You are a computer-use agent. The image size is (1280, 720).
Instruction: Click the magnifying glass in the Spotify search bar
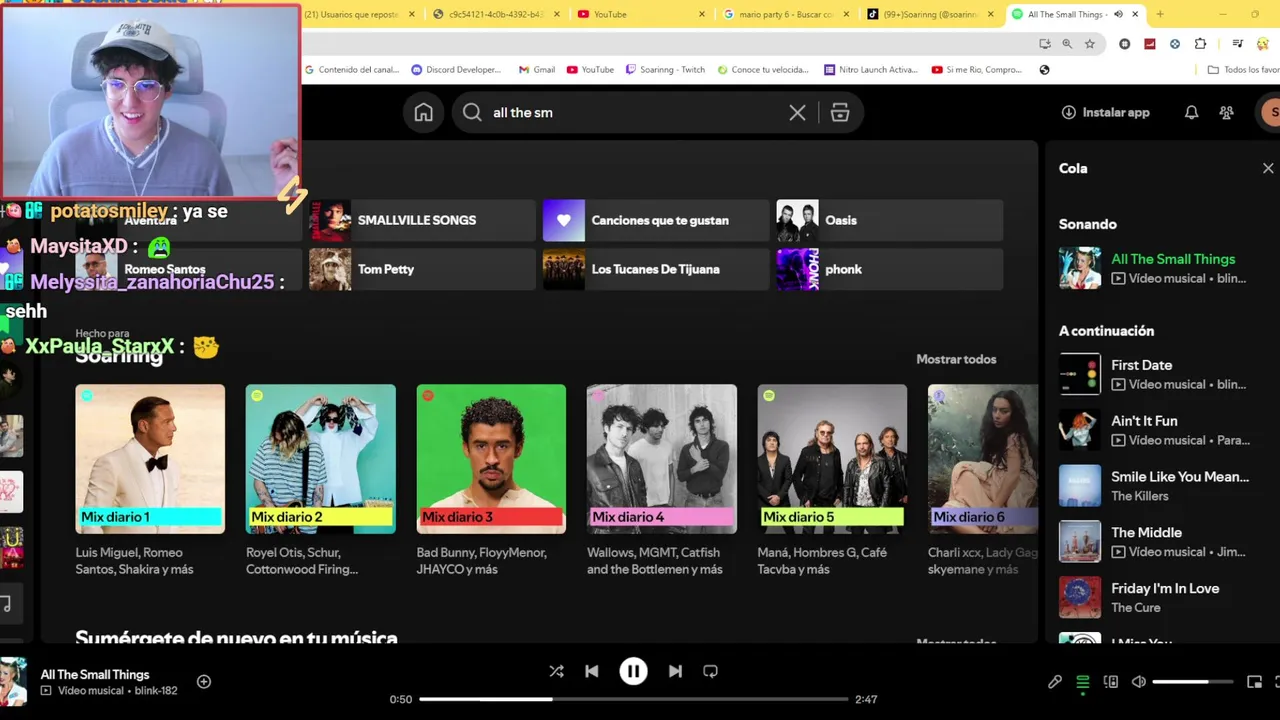[472, 113]
